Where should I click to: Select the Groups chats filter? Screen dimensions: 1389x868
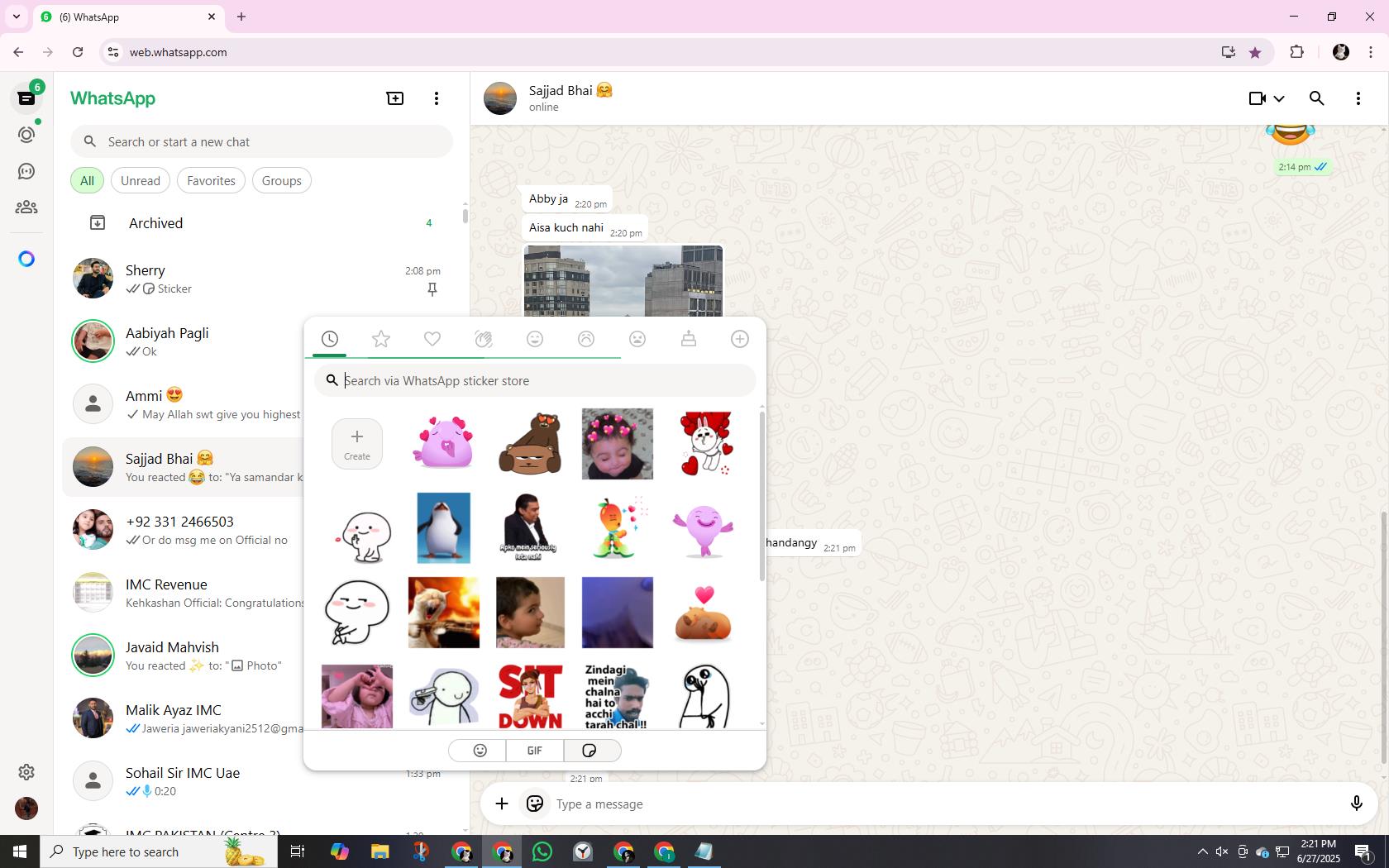click(282, 181)
